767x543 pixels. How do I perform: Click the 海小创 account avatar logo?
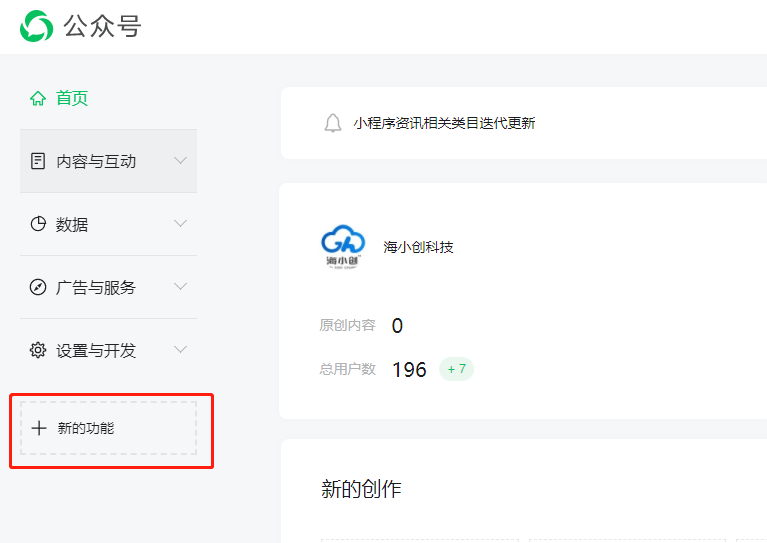click(343, 246)
